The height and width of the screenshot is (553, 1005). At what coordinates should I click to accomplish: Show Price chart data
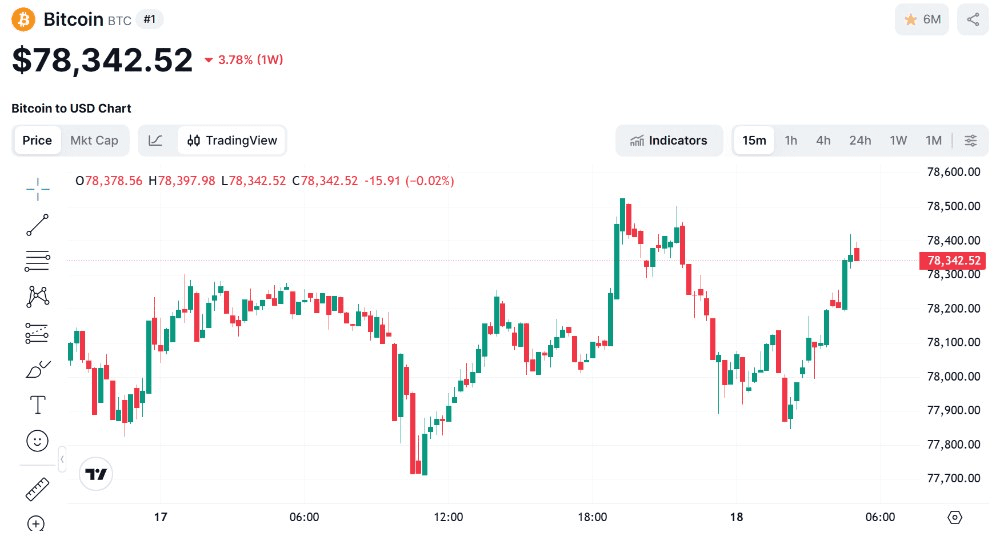[37, 140]
